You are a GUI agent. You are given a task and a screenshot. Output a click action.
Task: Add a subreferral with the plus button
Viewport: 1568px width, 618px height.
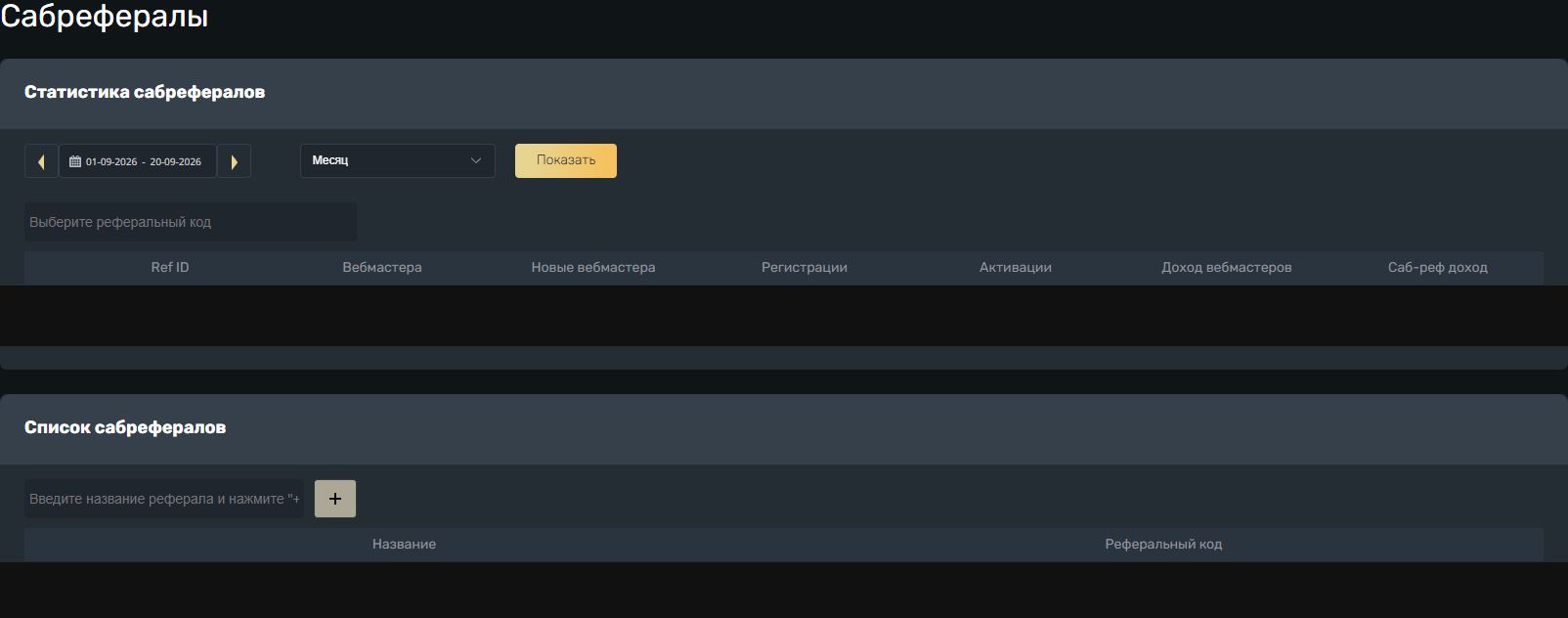click(x=335, y=499)
